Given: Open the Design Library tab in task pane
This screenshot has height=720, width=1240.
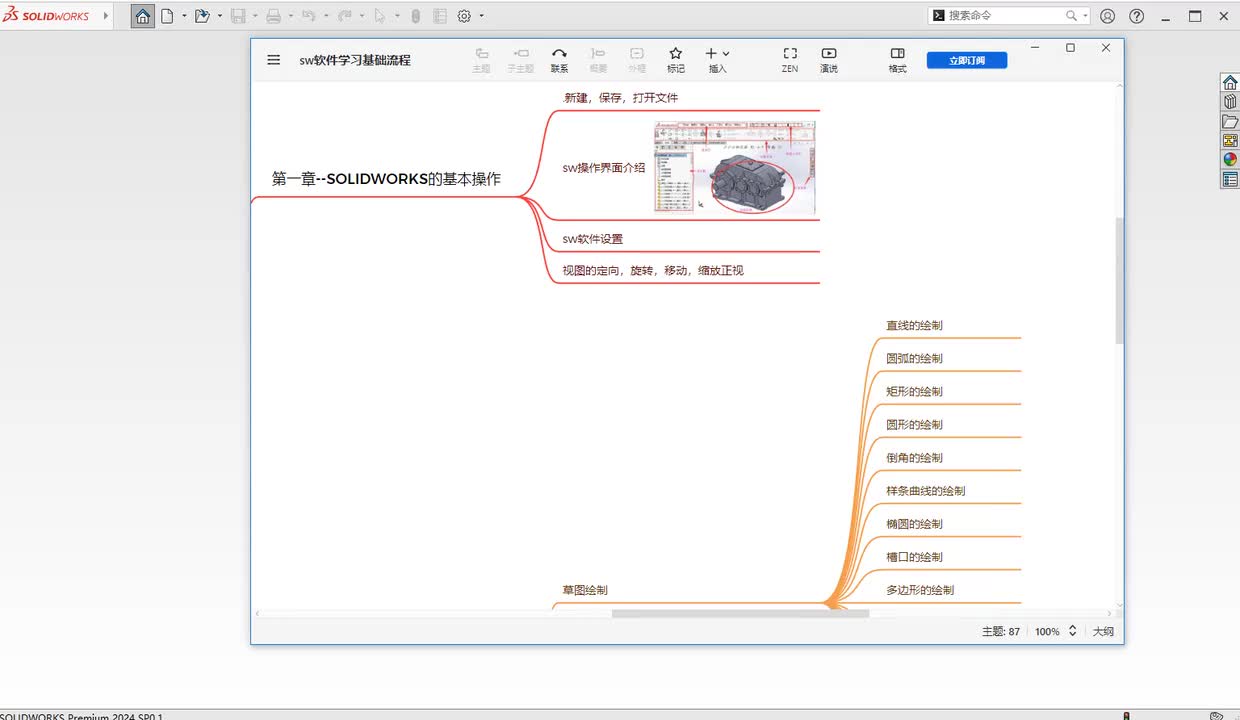Looking at the screenshot, I should (x=1230, y=101).
